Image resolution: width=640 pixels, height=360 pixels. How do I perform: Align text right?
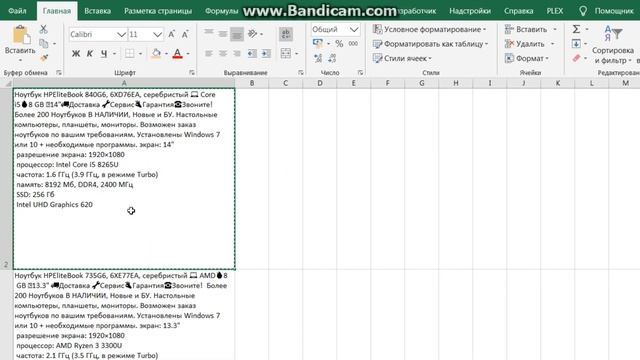point(237,53)
